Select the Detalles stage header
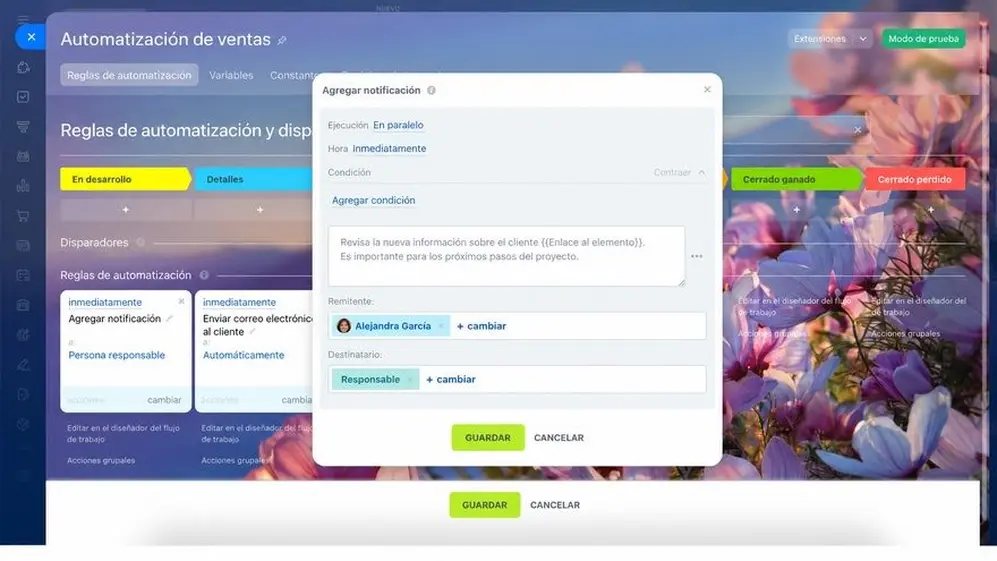The image size is (997, 561). [x=253, y=179]
